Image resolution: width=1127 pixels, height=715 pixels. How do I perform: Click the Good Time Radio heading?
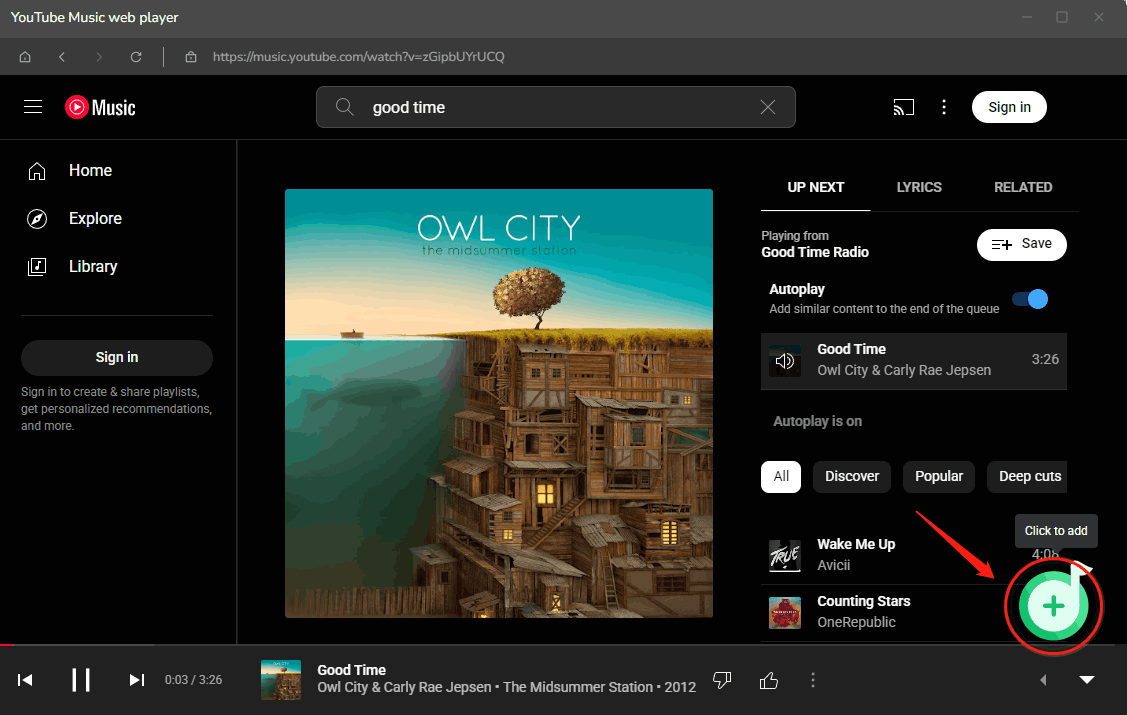click(815, 252)
